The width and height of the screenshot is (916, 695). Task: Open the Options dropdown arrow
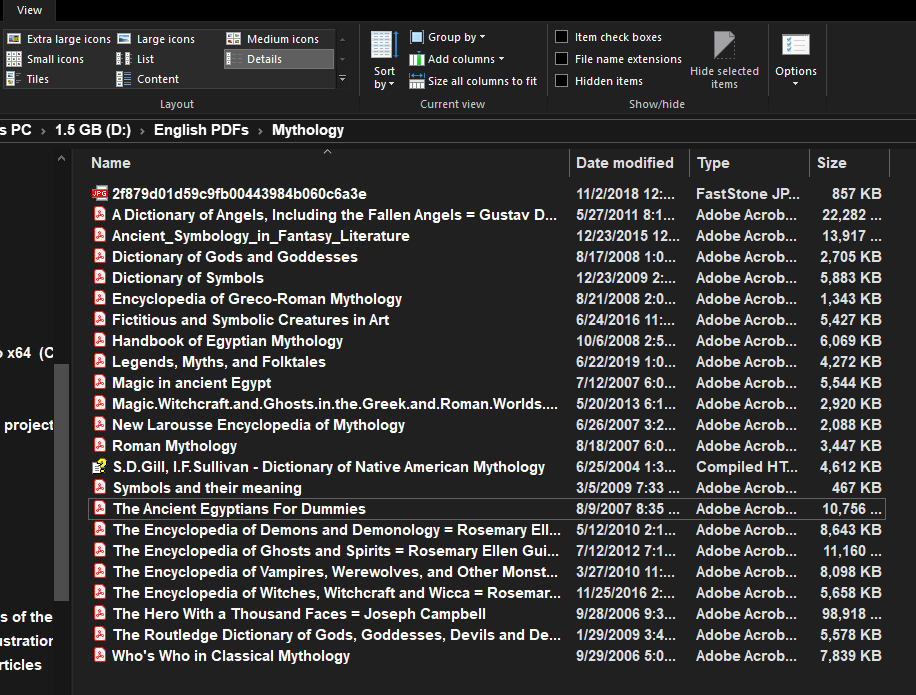796,84
